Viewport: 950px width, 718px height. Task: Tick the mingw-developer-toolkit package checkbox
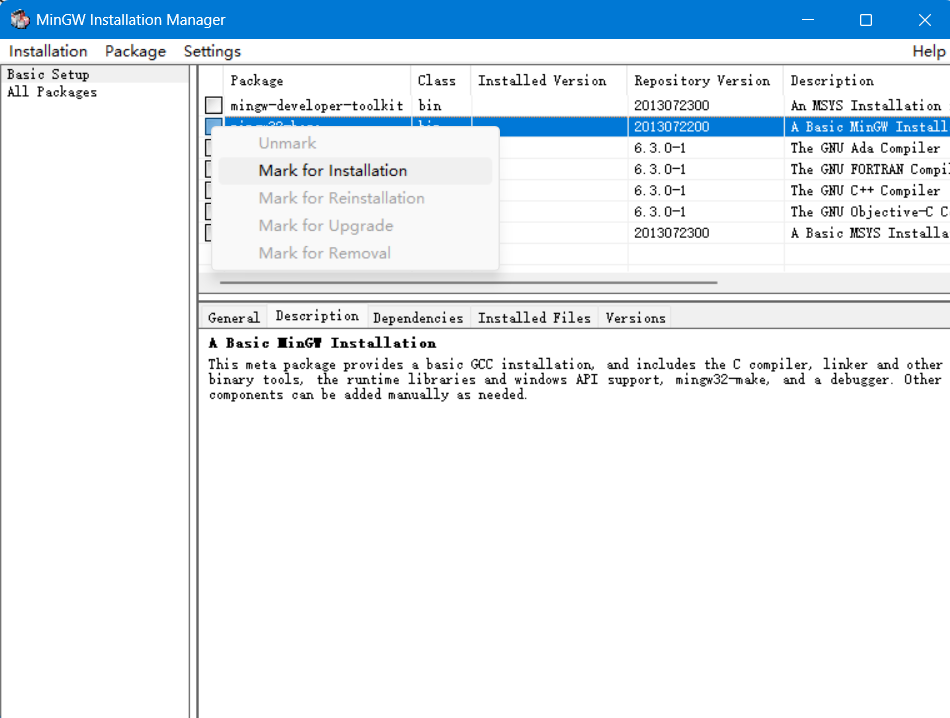tap(213, 105)
